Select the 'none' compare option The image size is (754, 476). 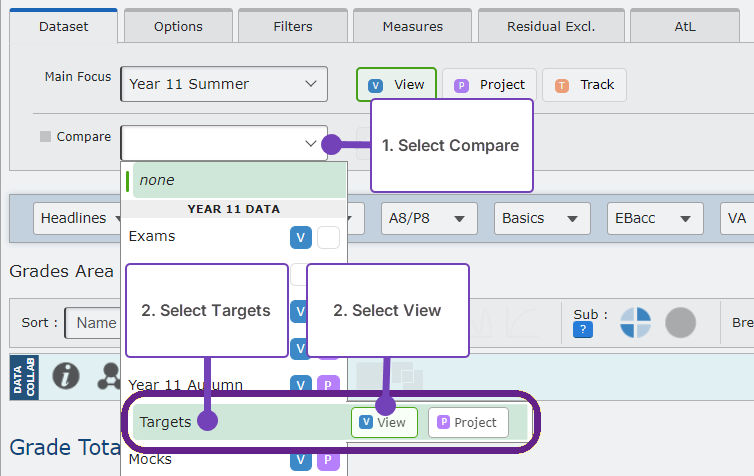[236, 180]
